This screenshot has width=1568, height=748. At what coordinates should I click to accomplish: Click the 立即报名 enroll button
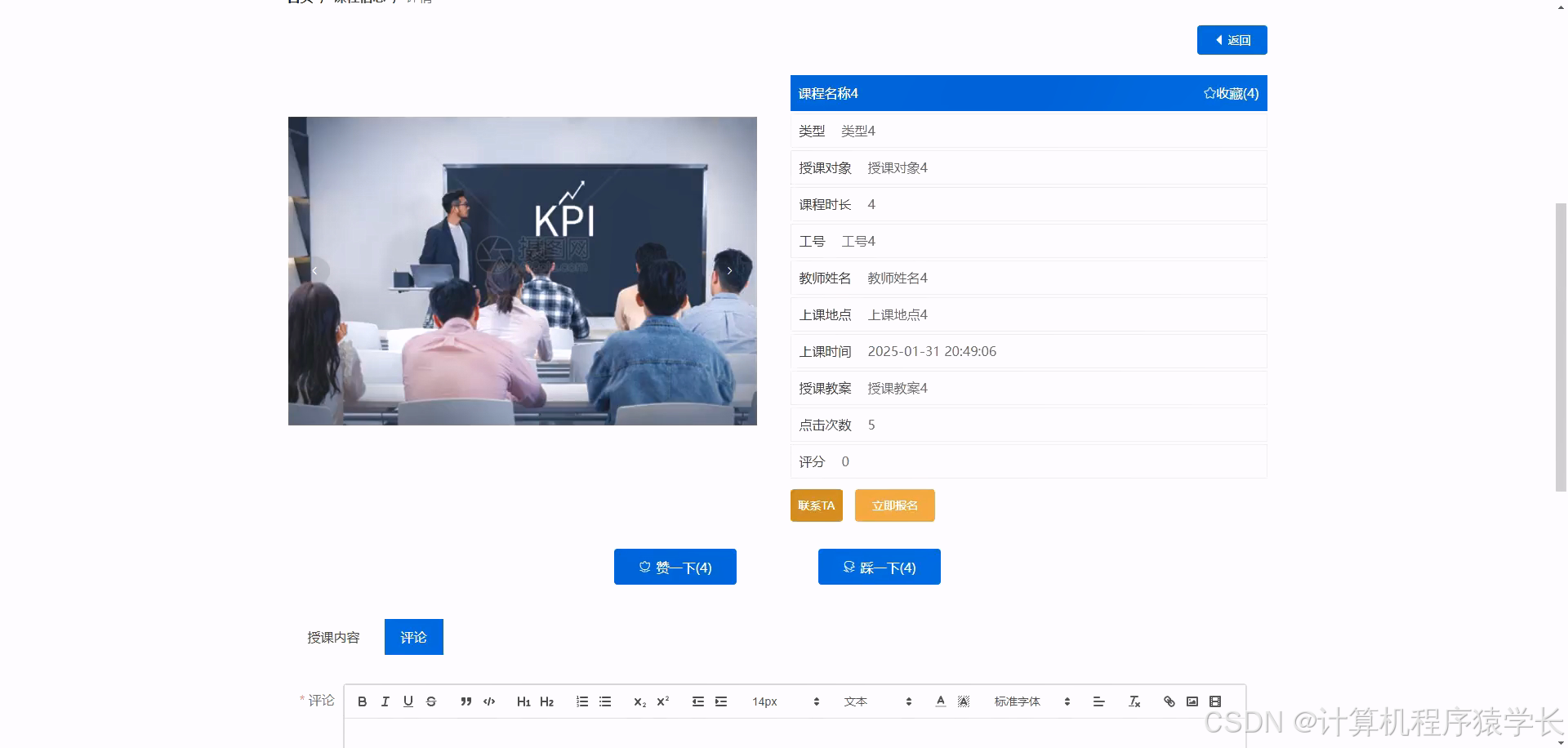tap(894, 505)
